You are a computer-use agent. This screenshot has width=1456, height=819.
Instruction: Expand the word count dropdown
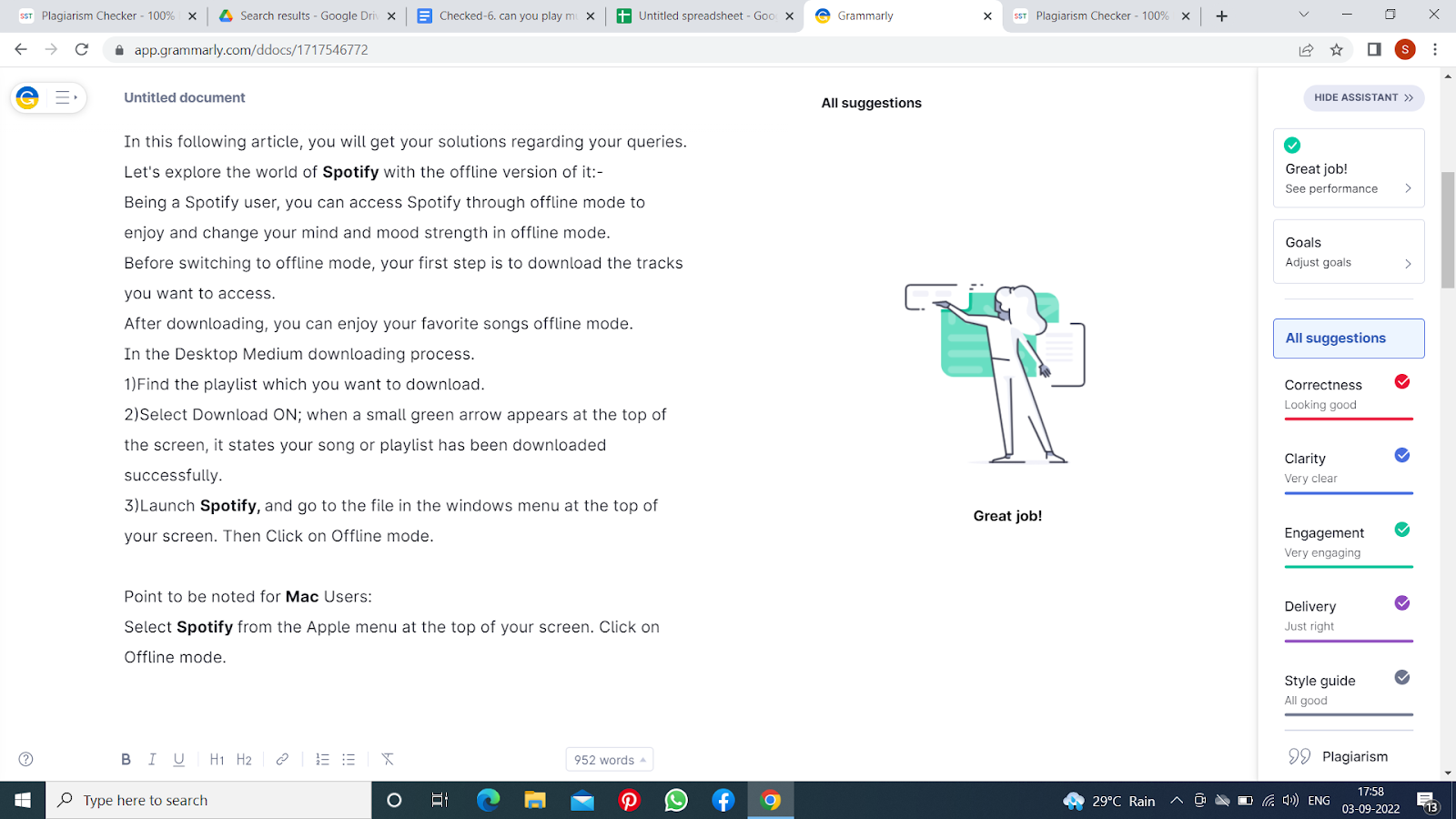pos(610,760)
